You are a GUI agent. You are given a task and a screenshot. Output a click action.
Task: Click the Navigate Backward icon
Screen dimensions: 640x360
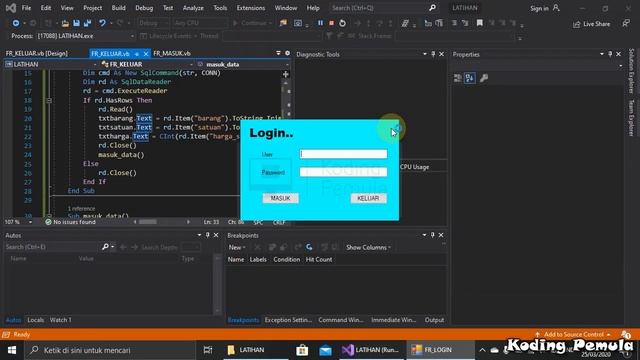[x=16, y=23]
